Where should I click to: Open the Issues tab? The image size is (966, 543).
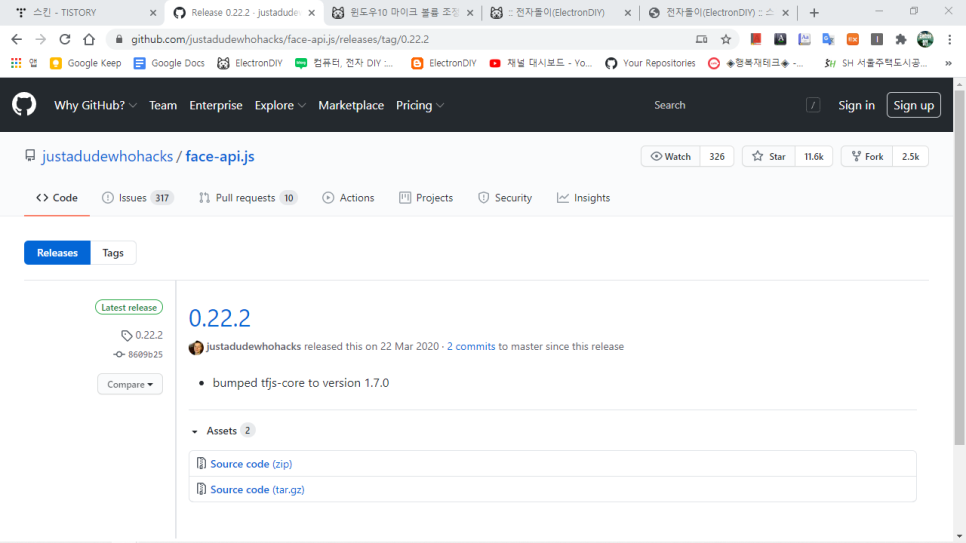coord(137,198)
